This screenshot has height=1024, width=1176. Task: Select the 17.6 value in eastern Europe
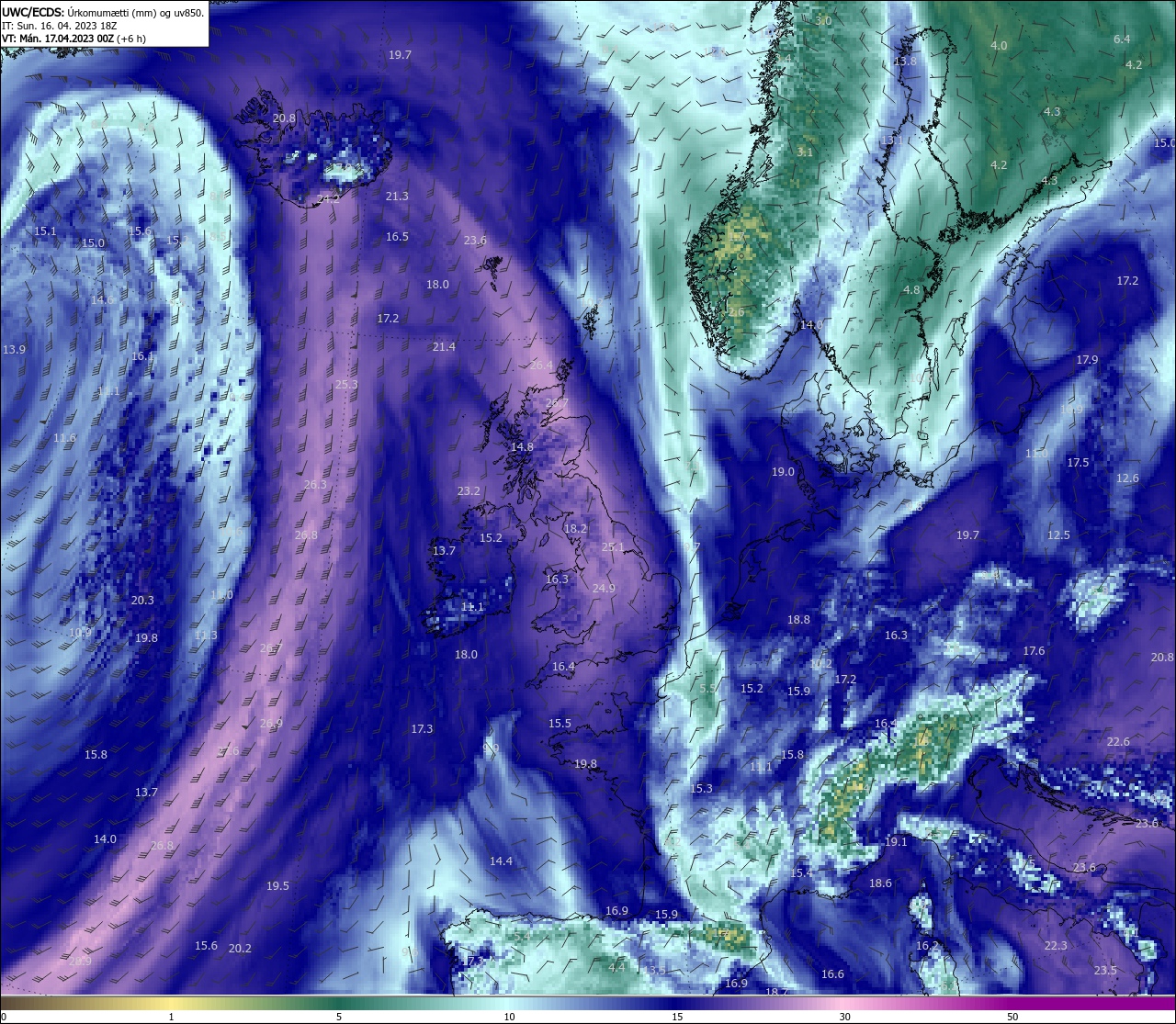point(1034,651)
